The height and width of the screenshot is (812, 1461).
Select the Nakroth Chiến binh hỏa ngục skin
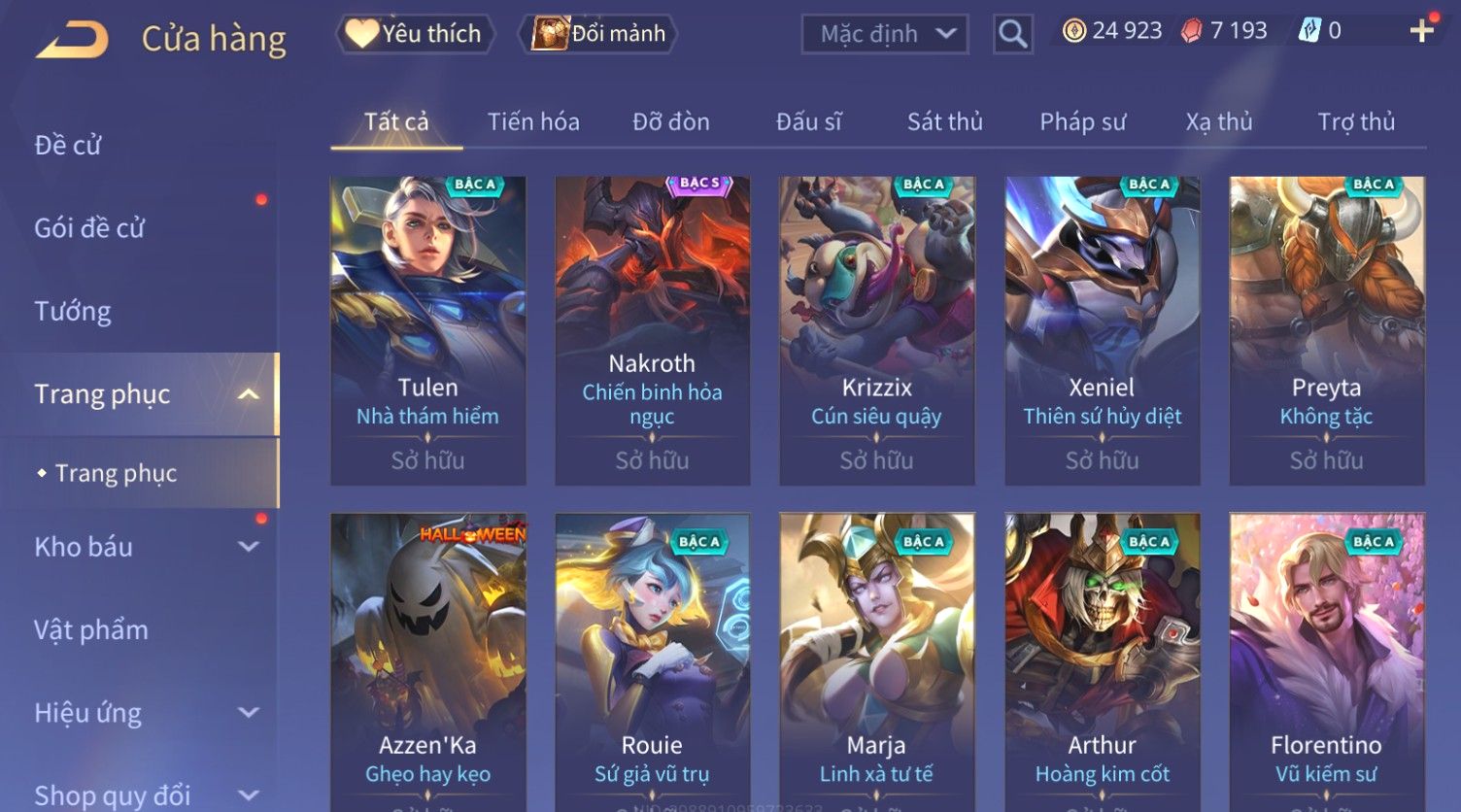[652, 330]
